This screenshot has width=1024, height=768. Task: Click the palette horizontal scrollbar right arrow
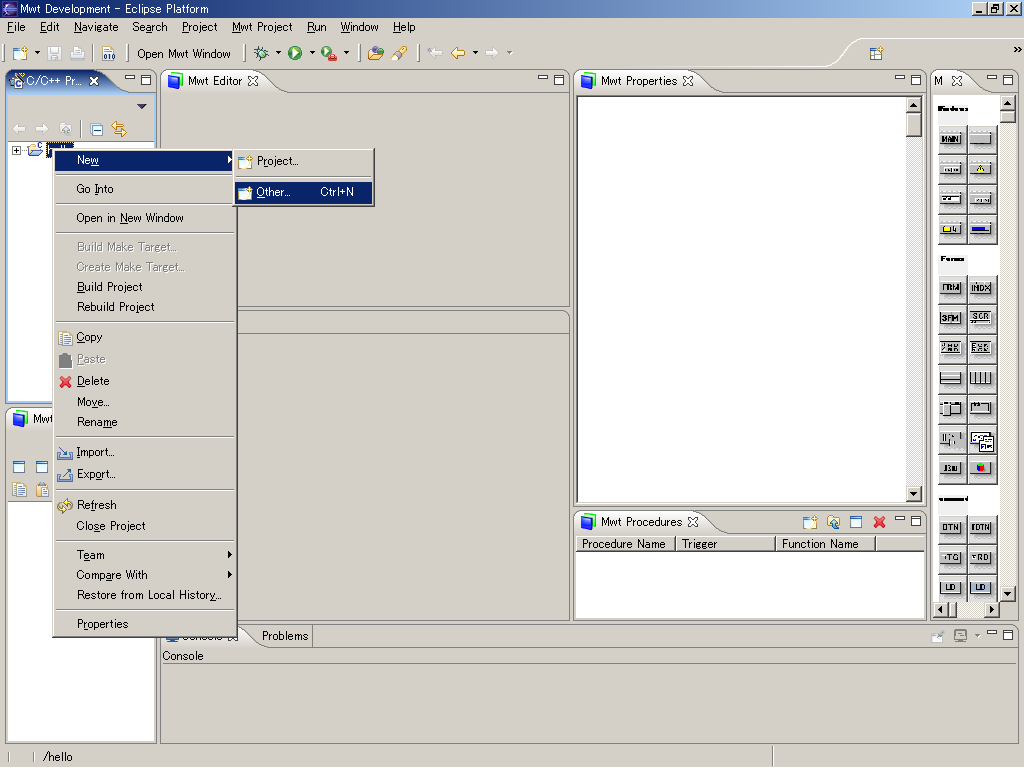(x=991, y=609)
